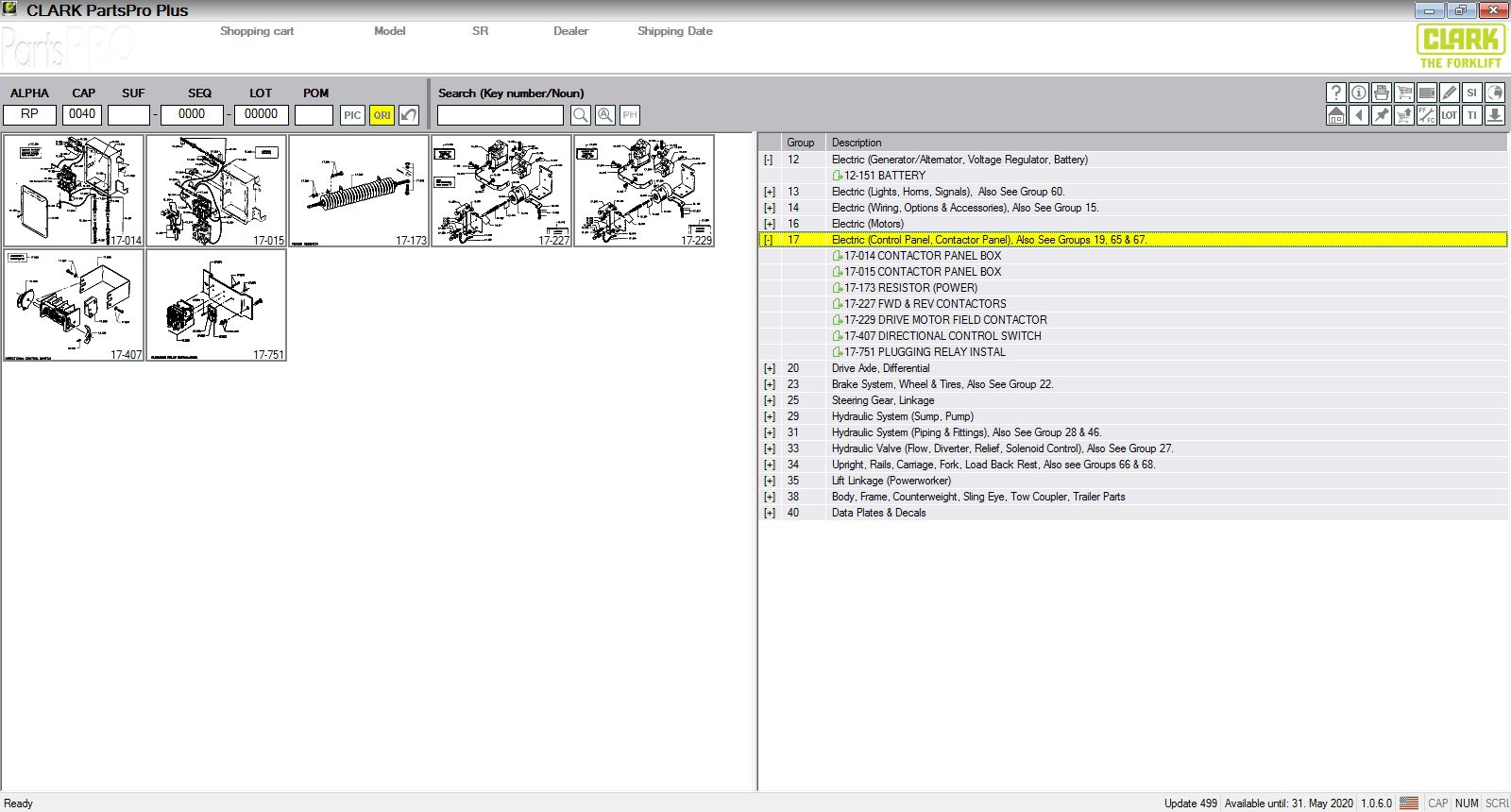Click the SI toolbar button

(1472, 93)
